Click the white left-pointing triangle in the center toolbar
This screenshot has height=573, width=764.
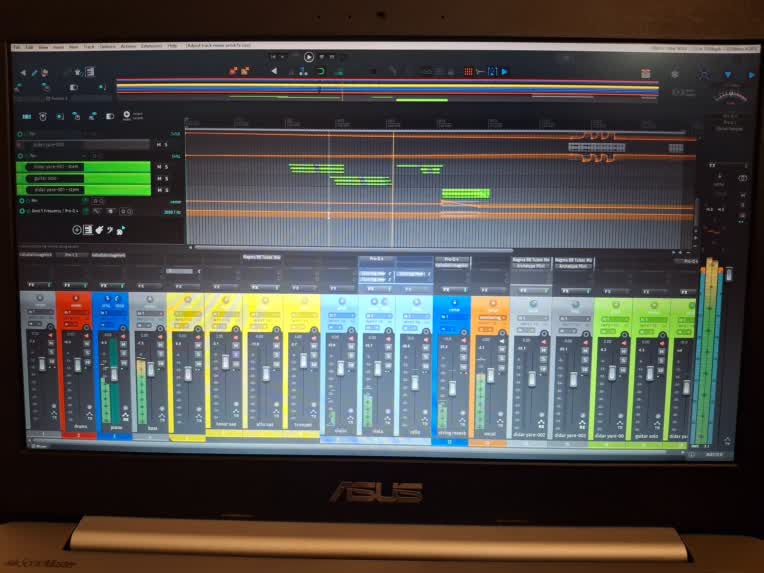coord(274,71)
